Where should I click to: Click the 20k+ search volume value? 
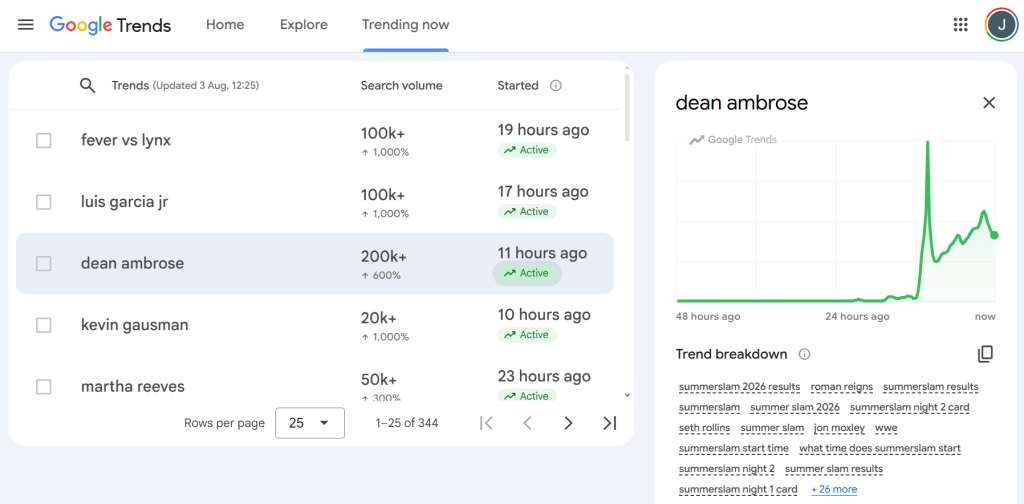pyautogui.click(x=378, y=319)
